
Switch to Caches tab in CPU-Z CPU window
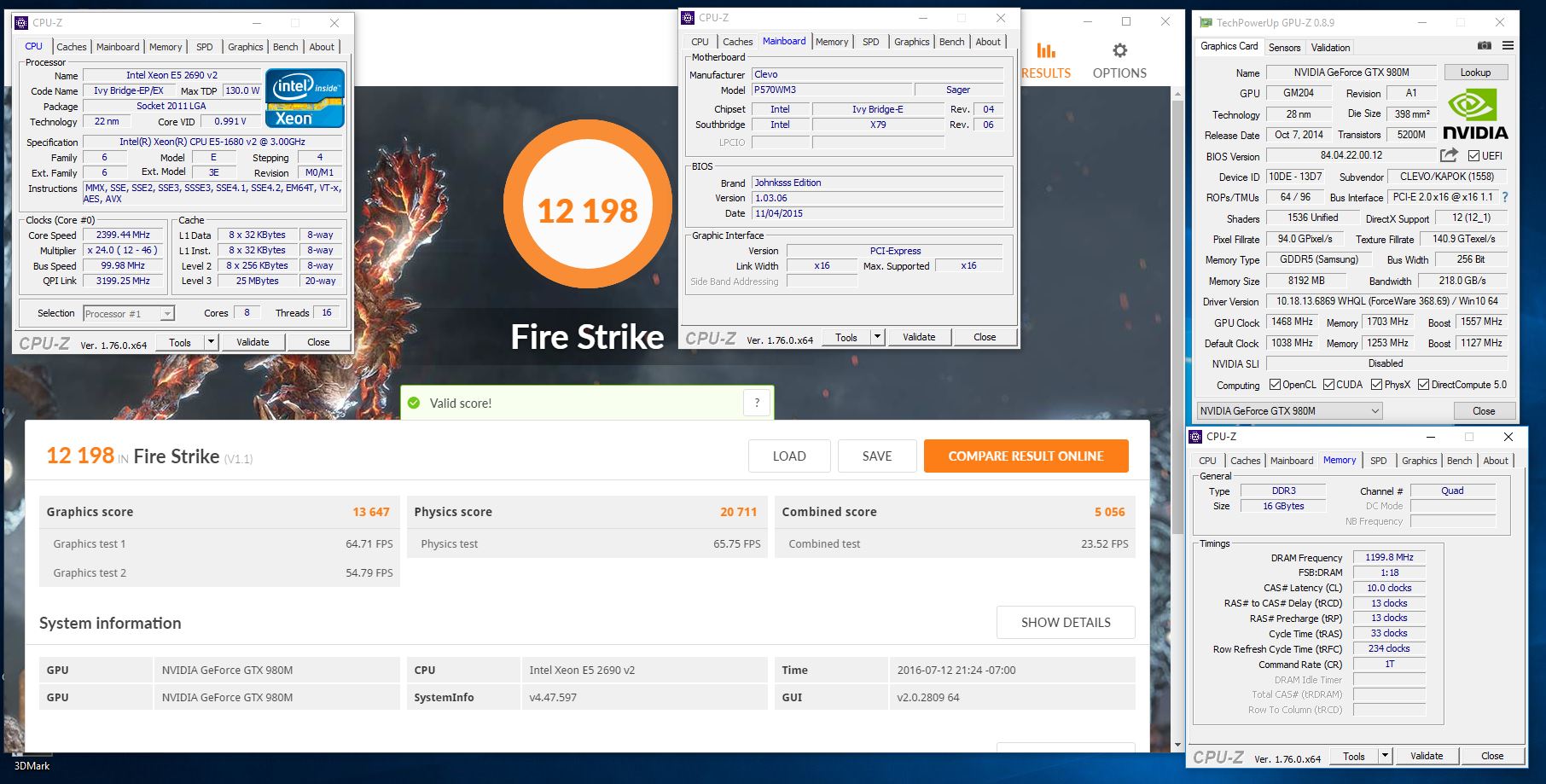(72, 47)
